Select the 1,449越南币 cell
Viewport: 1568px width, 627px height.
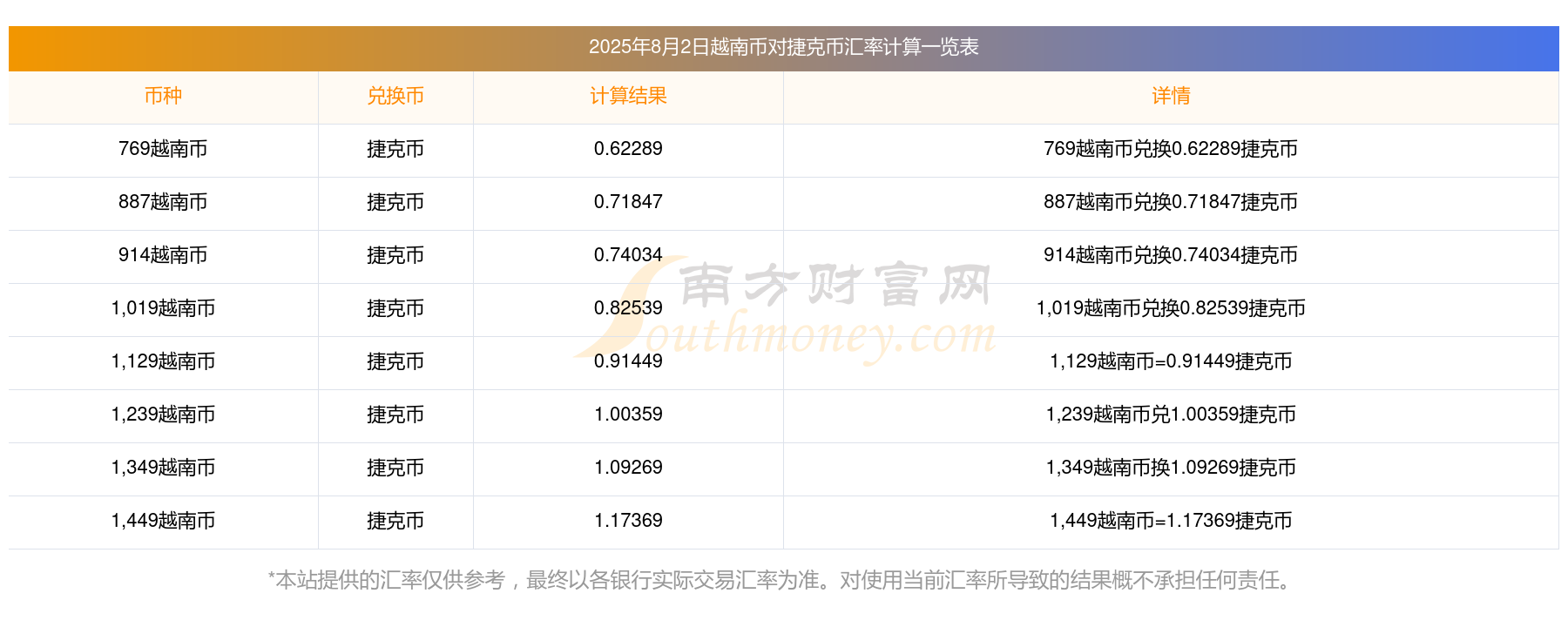[163, 521]
